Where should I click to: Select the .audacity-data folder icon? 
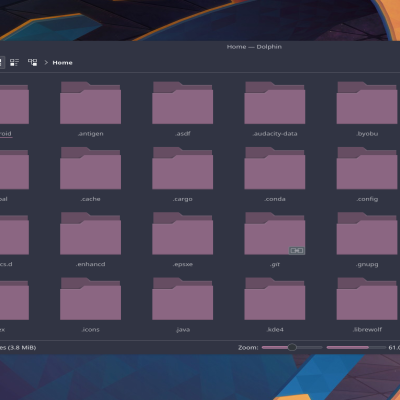275,103
